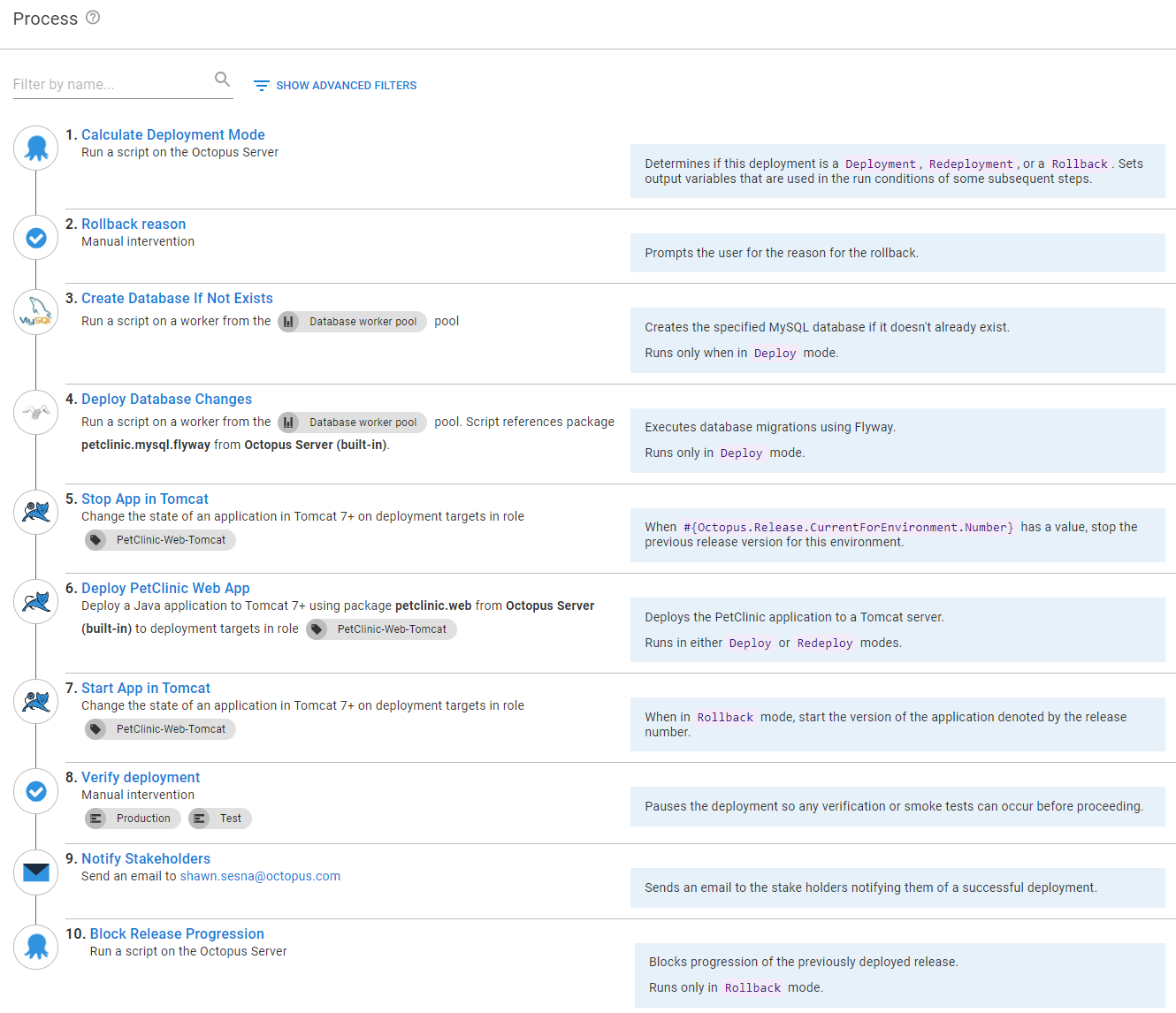Screen dimensions: 1176x1013
Task: Click the checkmark icon beside Rollback reason
Action: [x=35, y=237]
